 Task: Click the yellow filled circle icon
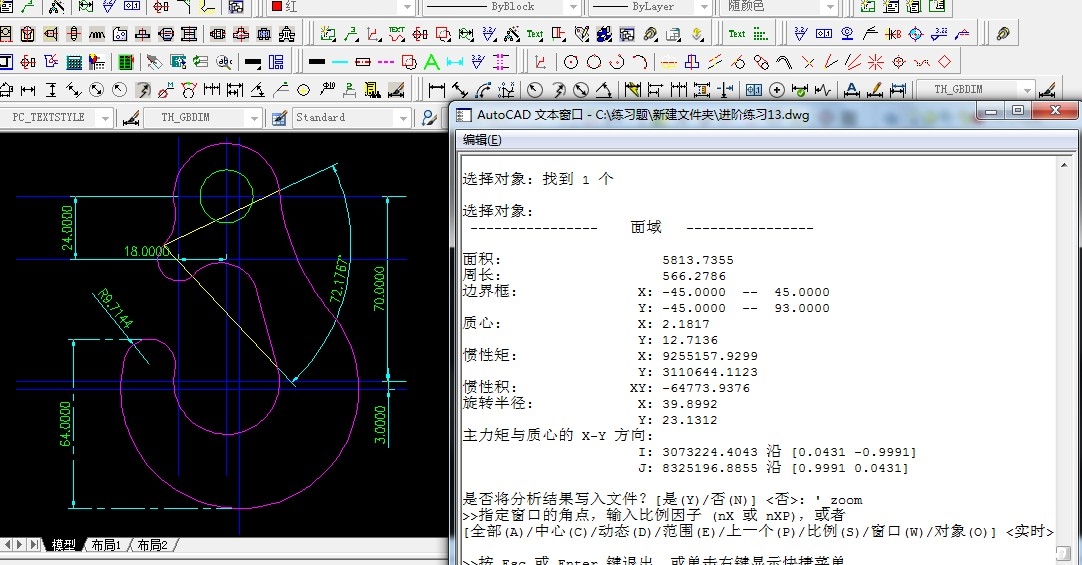coord(304,90)
